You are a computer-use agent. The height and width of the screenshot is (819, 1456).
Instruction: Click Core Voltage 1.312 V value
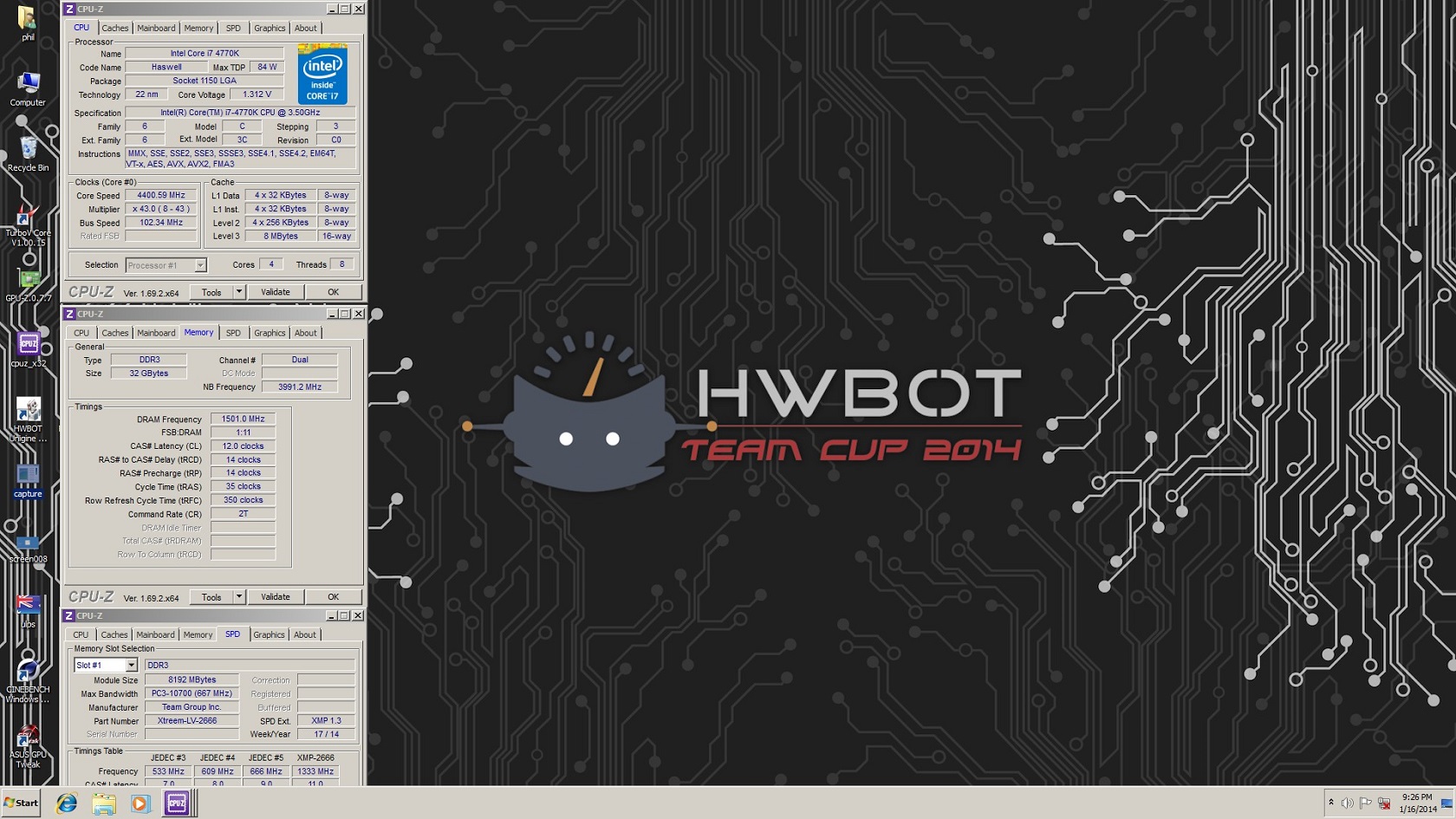[x=257, y=94]
